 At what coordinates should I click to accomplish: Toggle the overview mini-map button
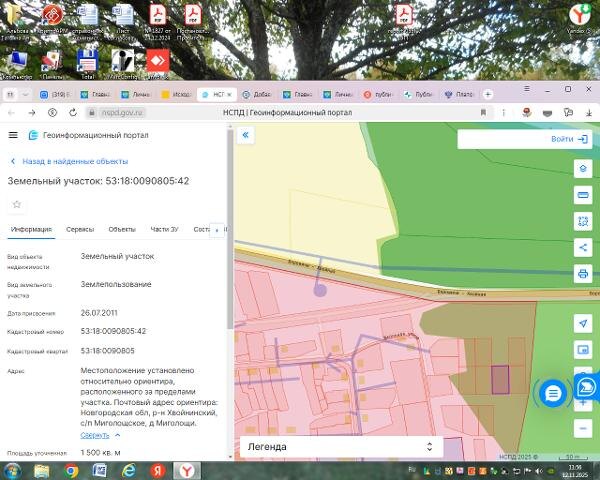click(x=583, y=349)
